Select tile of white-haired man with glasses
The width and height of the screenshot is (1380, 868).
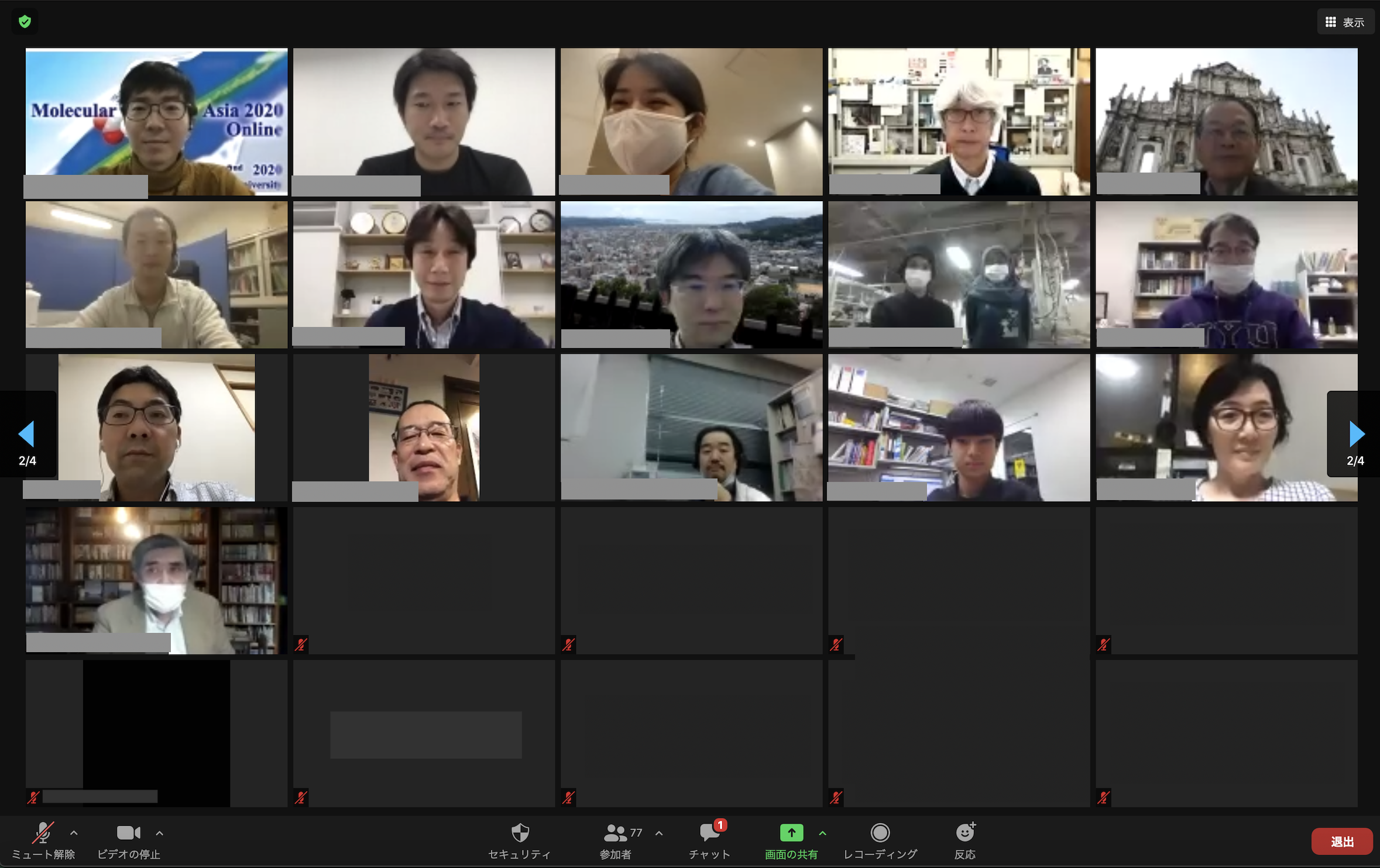[959, 122]
